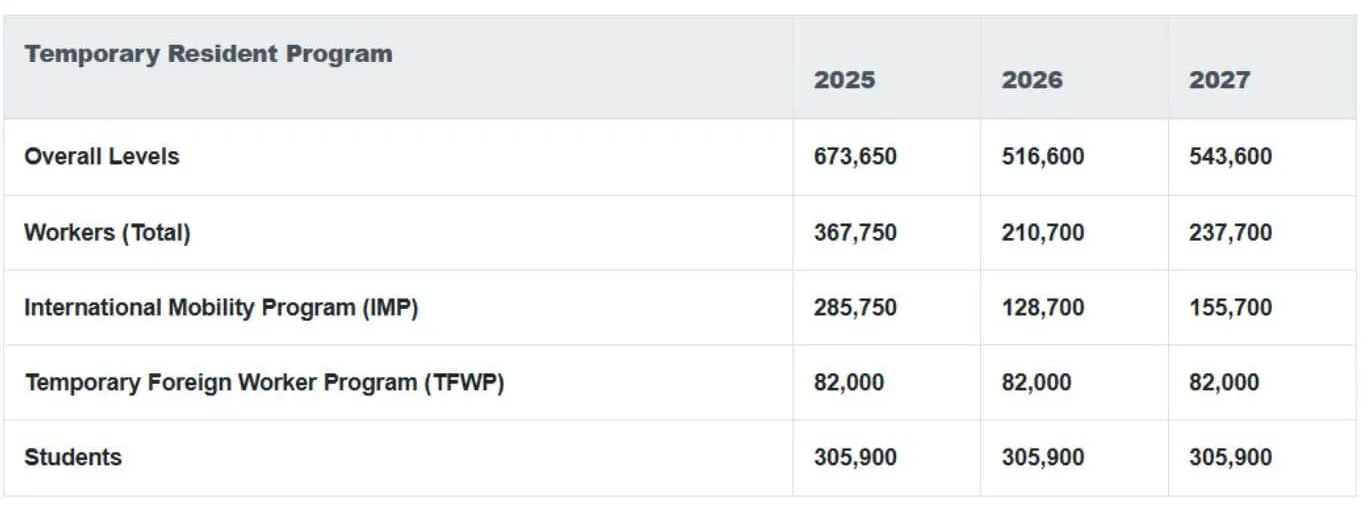Click the 210,700 Workers cell
The height and width of the screenshot is (516, 1365).
[1043, 232]
